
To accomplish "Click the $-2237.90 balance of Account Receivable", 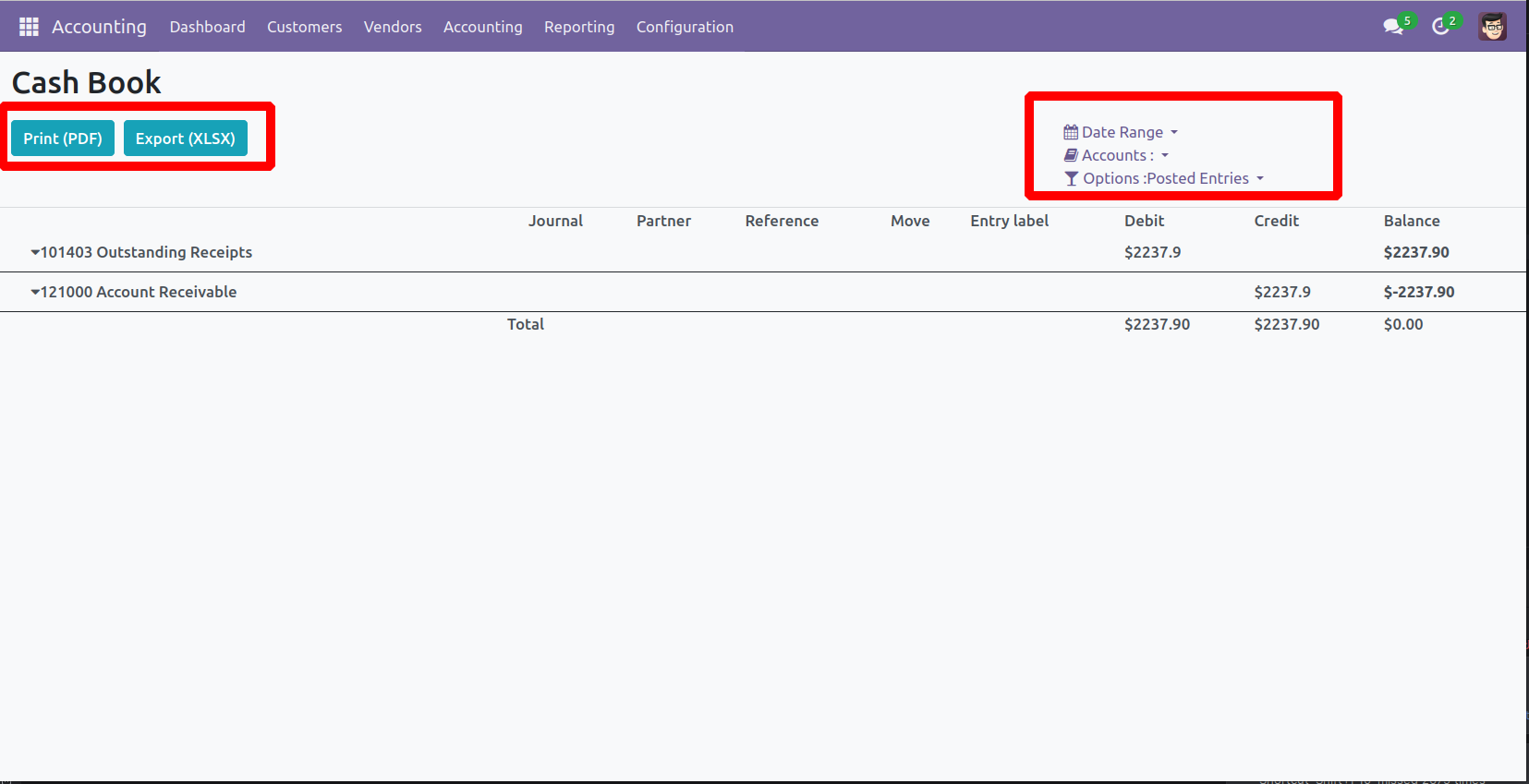I will (1419, 292).
